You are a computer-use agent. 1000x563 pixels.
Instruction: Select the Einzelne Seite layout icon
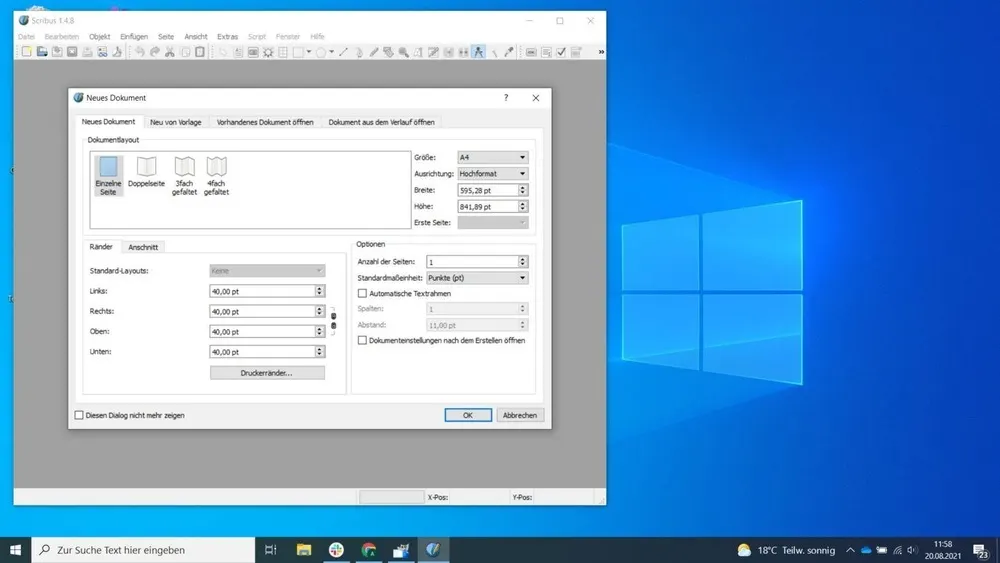(108, 168)
